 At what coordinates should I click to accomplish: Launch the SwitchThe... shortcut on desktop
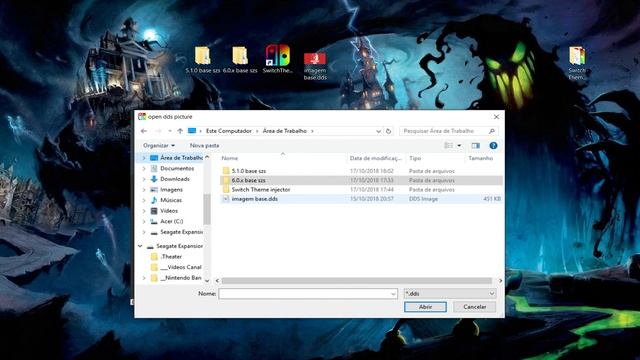(x=278, y=59)
